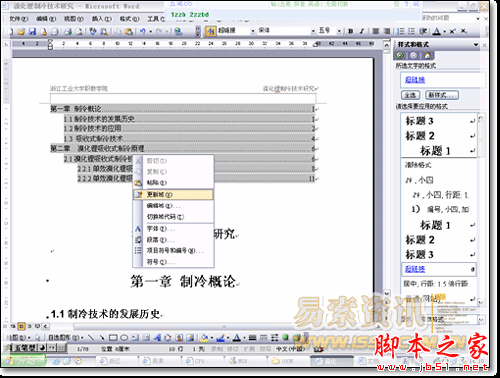Click the drawing Fill Color bucket

tap(205, 338)
